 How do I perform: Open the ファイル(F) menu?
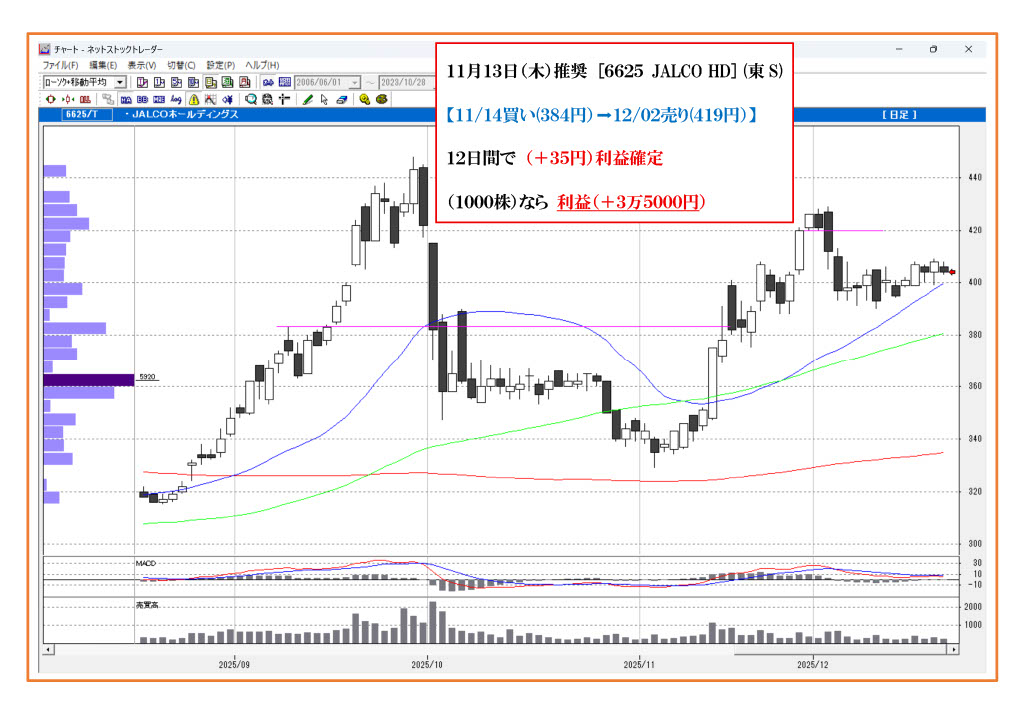pyautogui.click(x=58, y=65)
